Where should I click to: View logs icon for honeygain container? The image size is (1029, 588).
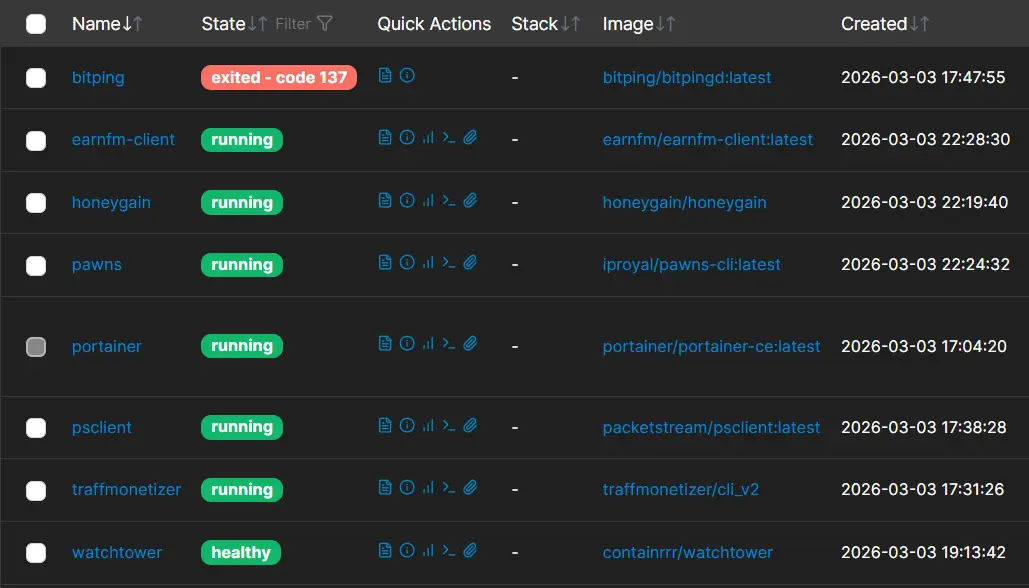coord(385,200)
